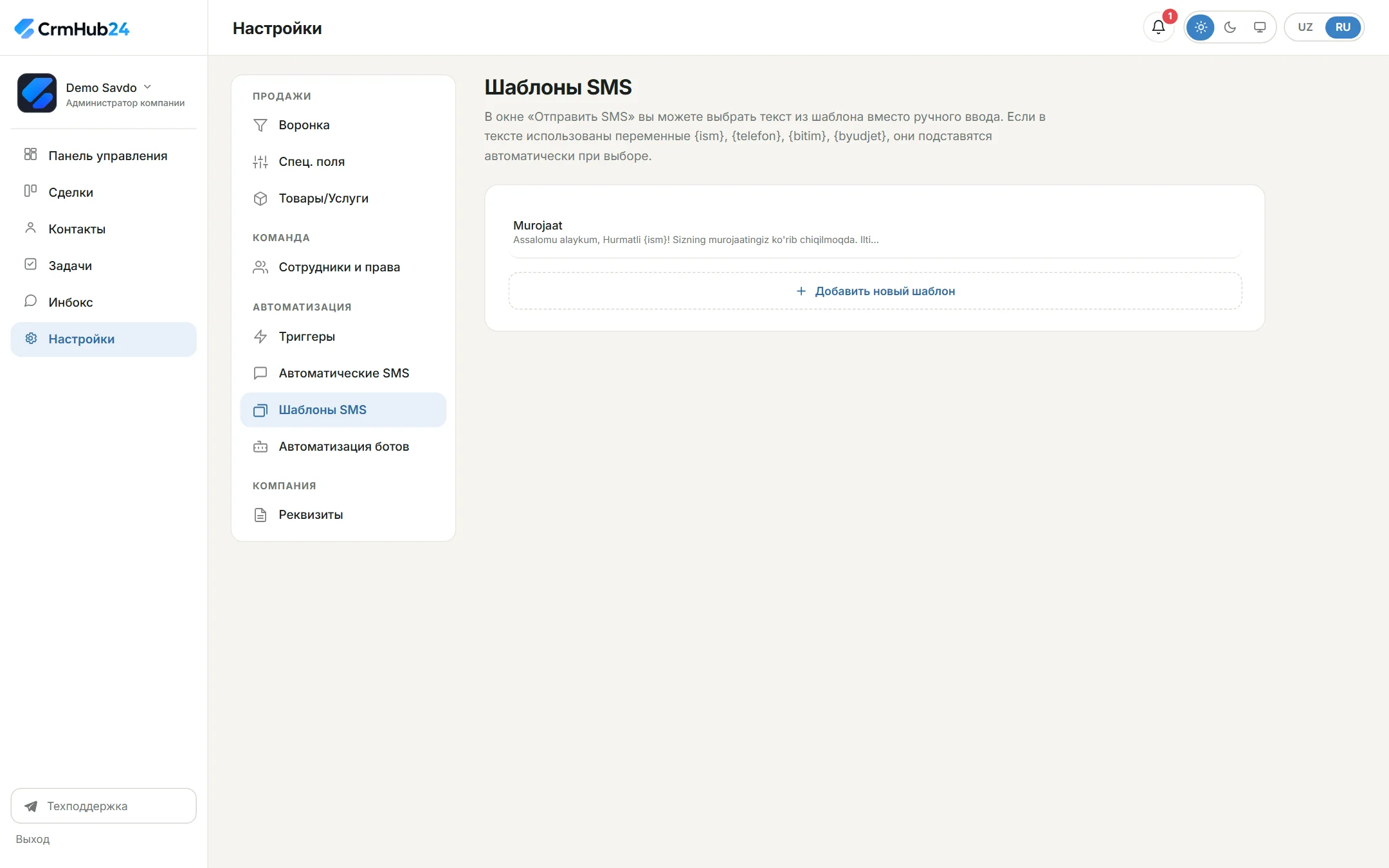Open Спец. поля sliders icon
The width and height of the screenshot is (1389, 868).
click(260, 161)
